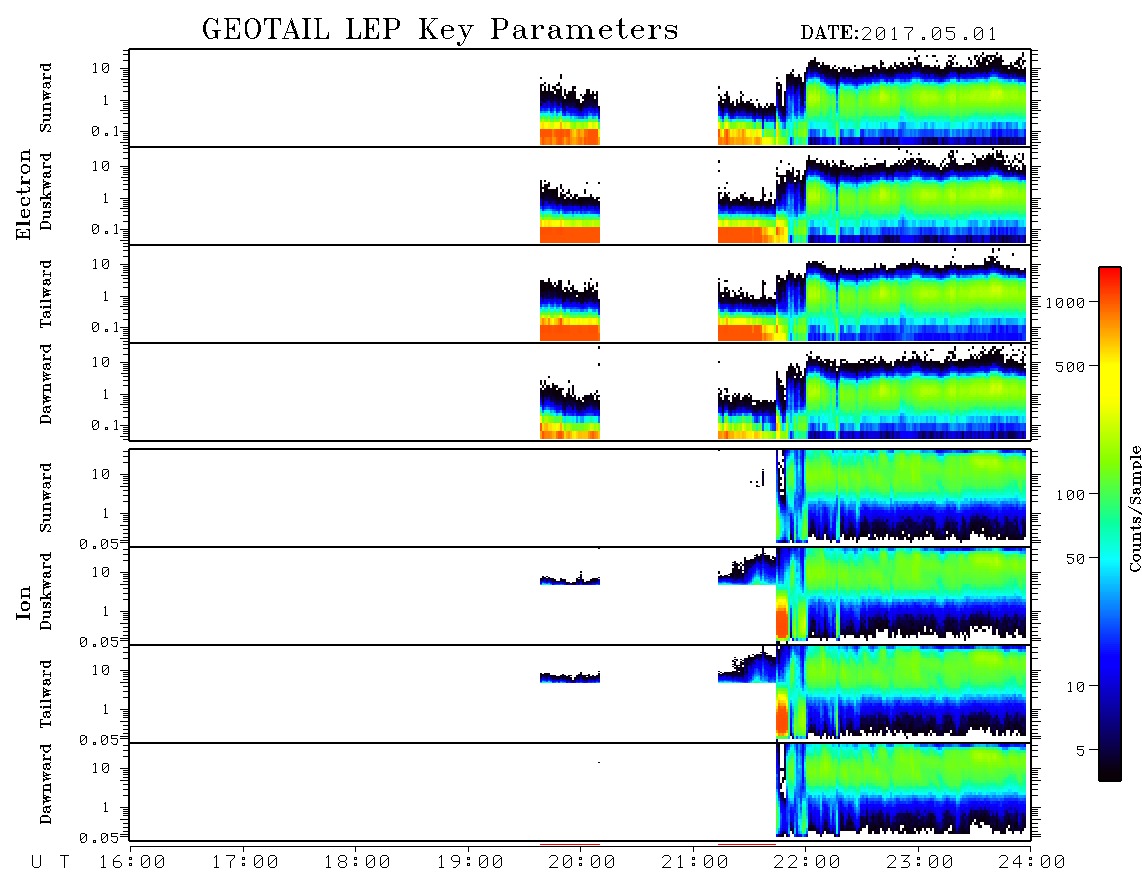This screenshot has width=1142, height=880.
Task: Select the Electron Sunward panel label
Action: pos(46,98)
